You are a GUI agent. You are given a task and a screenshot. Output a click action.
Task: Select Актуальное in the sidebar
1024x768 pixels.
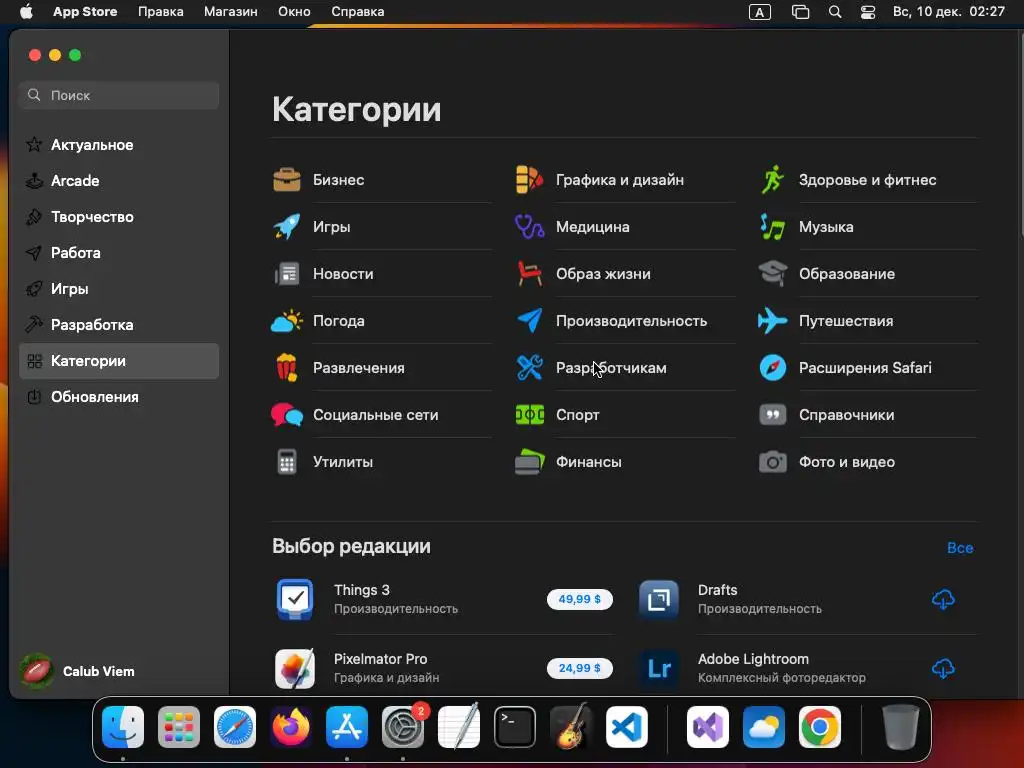click(119, 145)
